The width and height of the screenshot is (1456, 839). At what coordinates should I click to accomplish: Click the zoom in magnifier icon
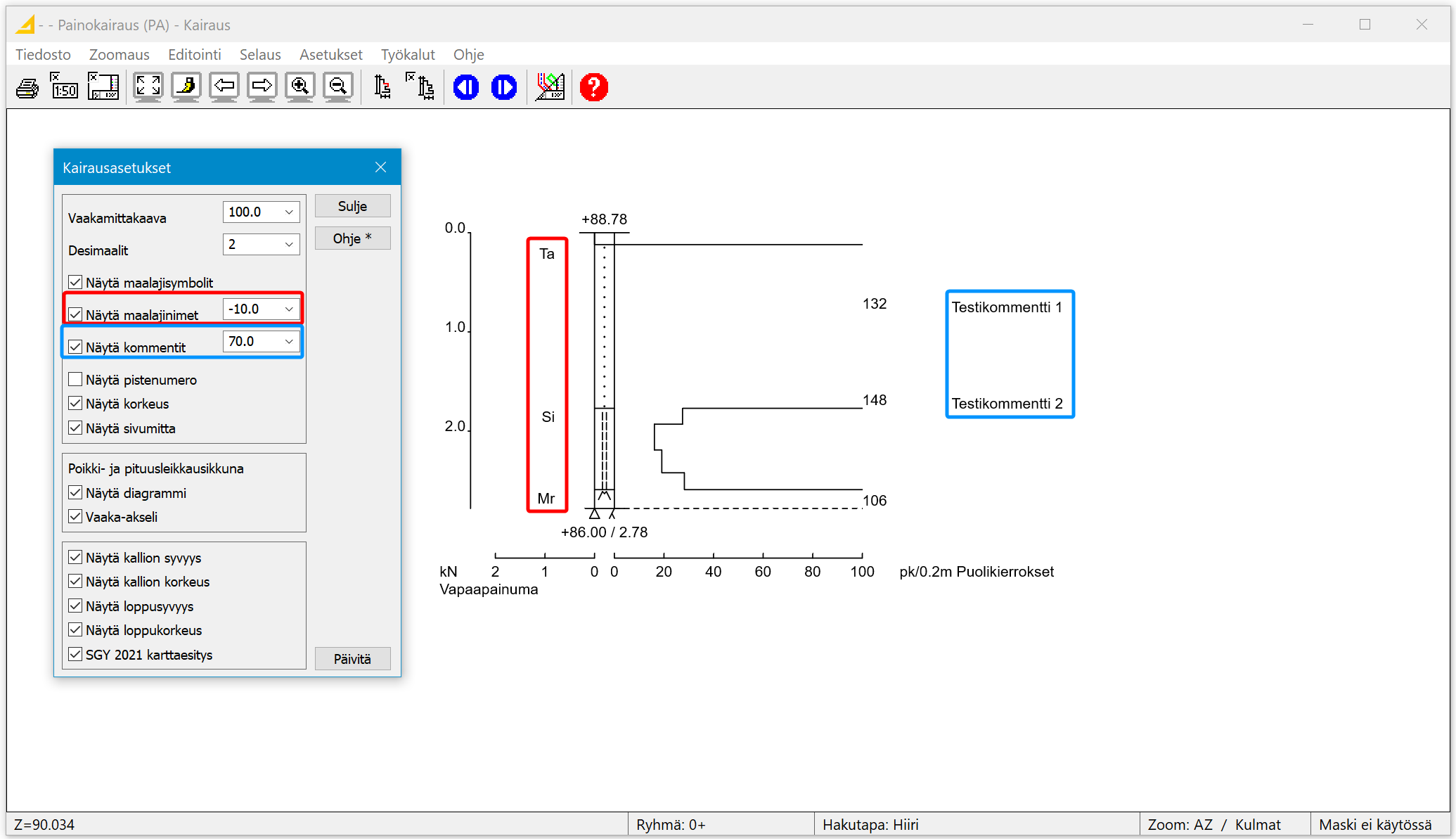click(300, 87)
